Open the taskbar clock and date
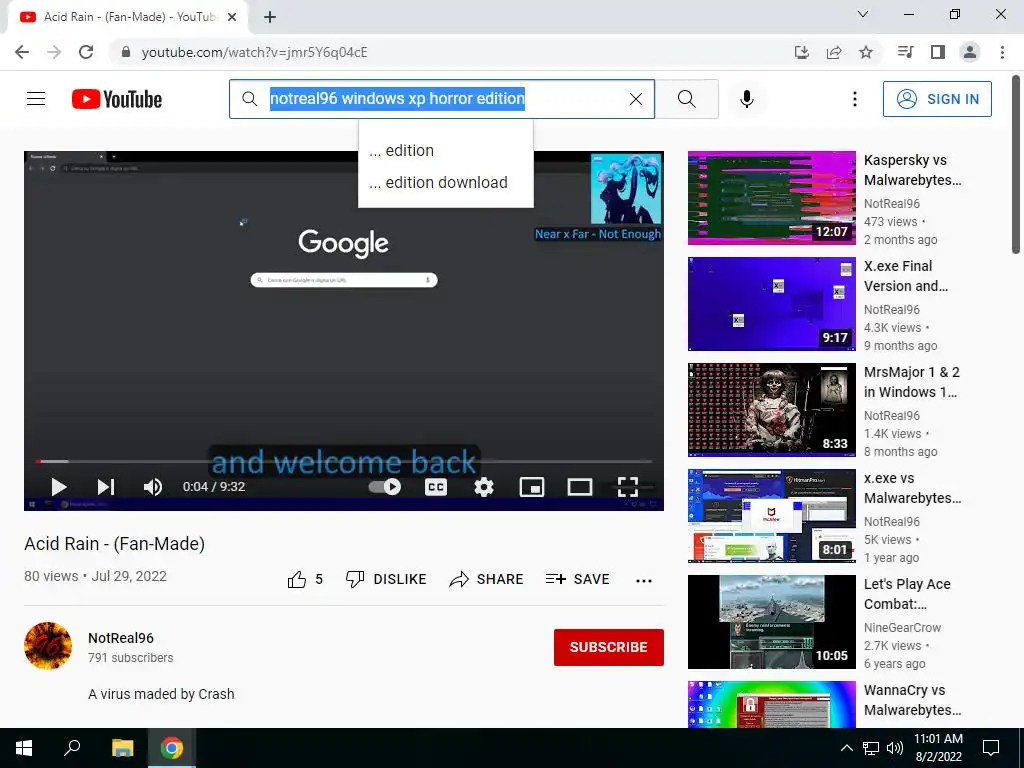 coord(938,748)
